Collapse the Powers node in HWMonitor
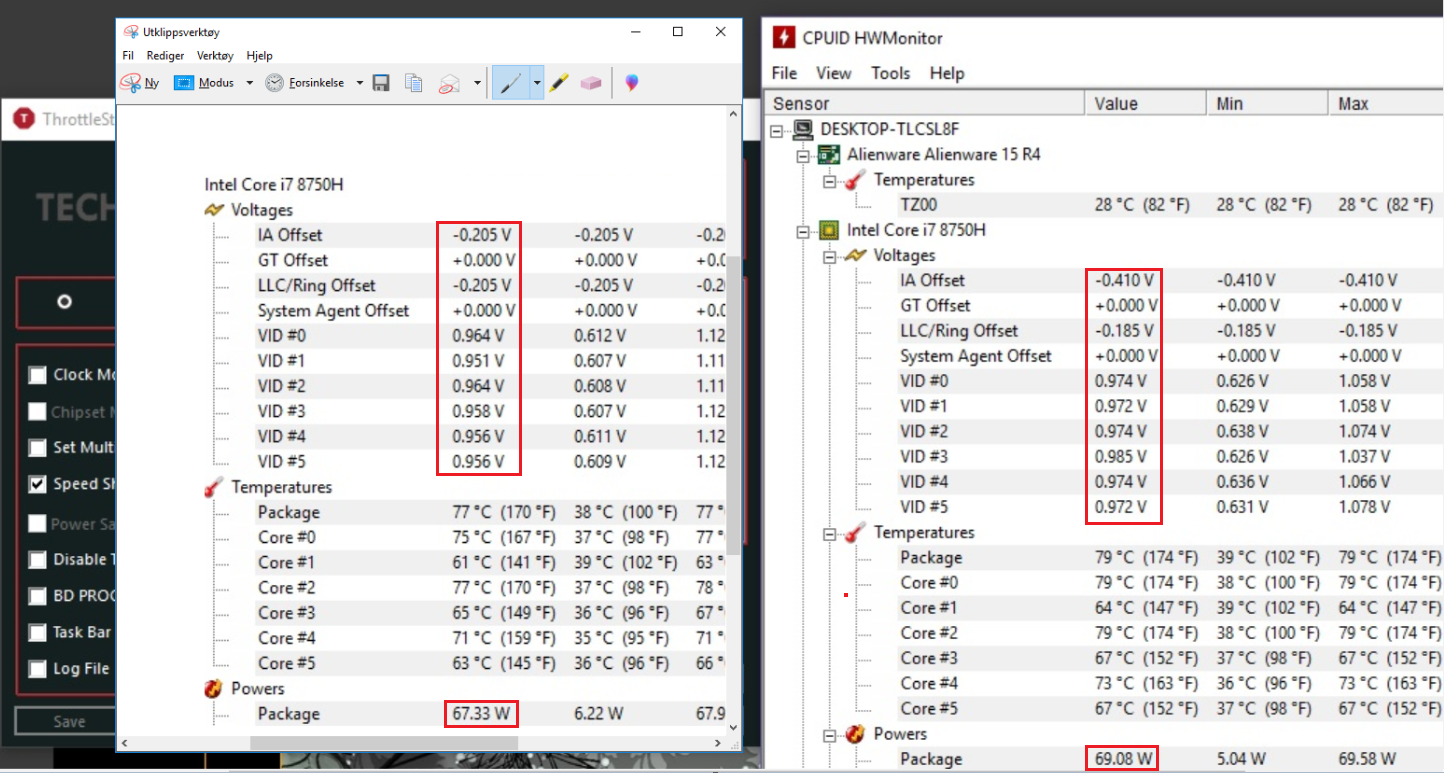 point(829,735)
